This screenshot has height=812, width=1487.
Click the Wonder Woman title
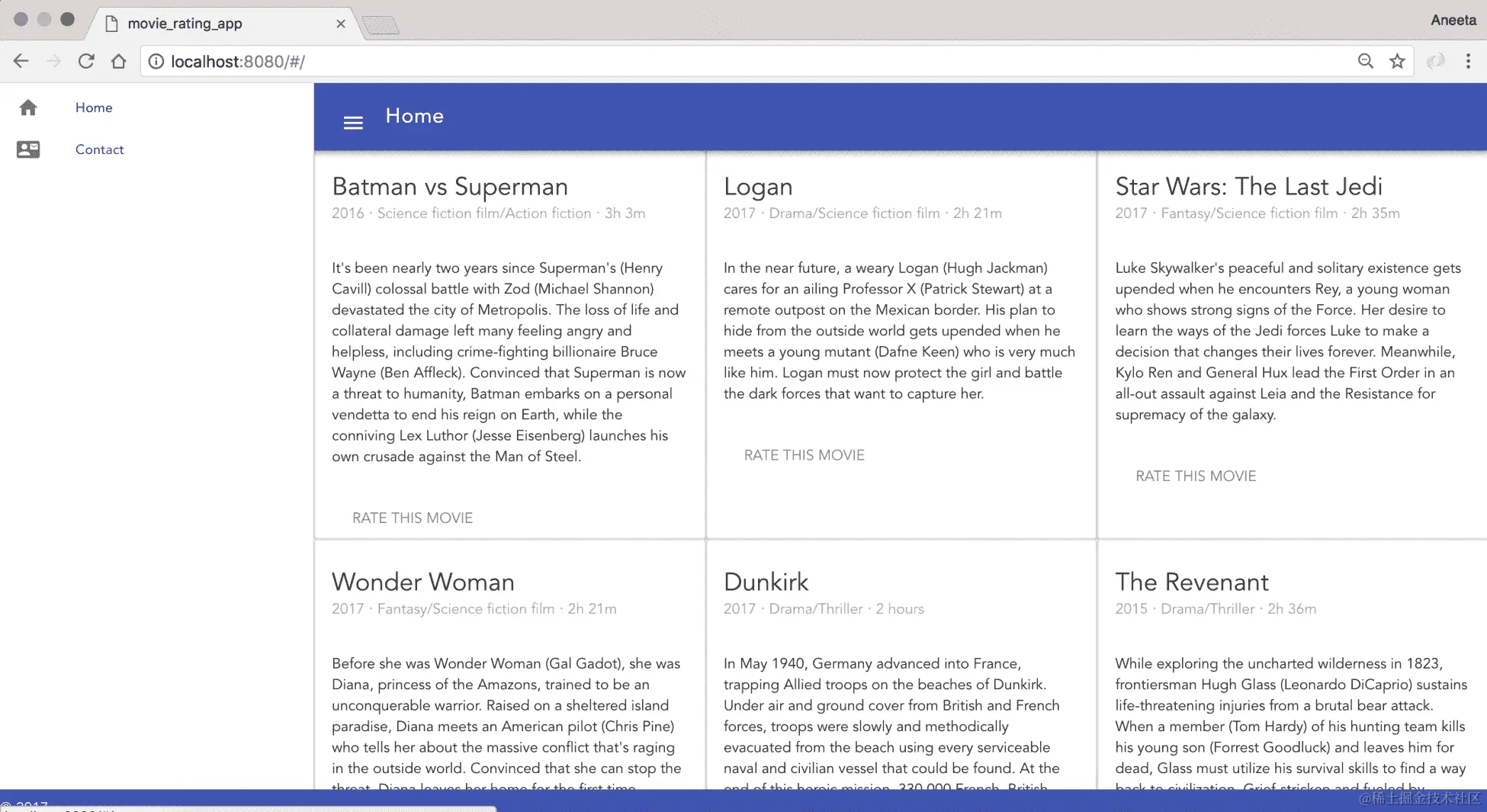pos(423,582)
